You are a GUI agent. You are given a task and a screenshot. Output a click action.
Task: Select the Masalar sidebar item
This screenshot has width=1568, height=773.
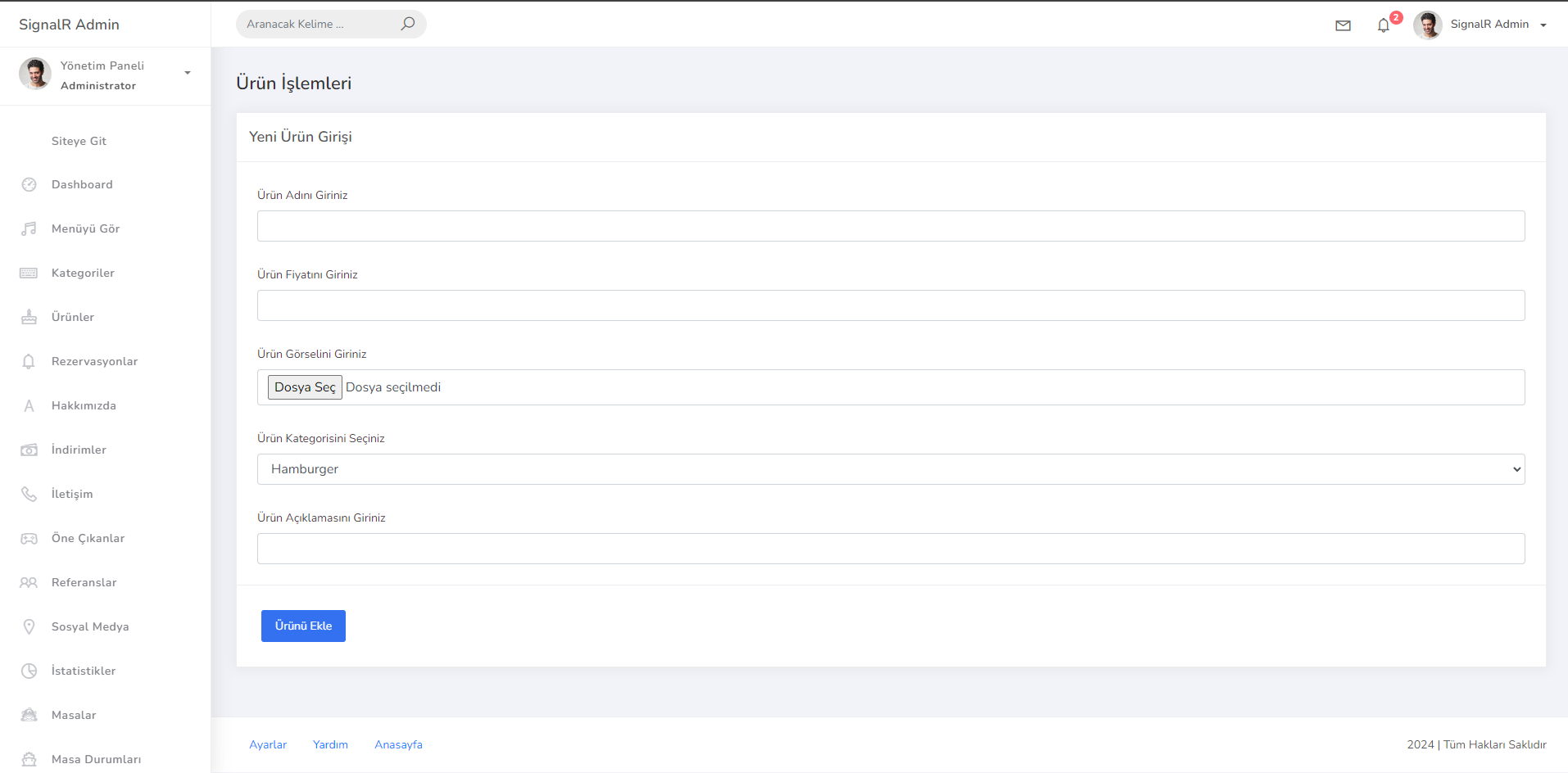(x=74, y=715)
